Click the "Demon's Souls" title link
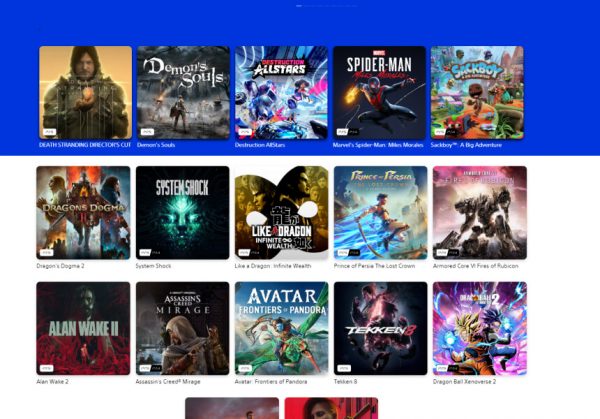This screenshot has height=419, width=600. point(155,145)
